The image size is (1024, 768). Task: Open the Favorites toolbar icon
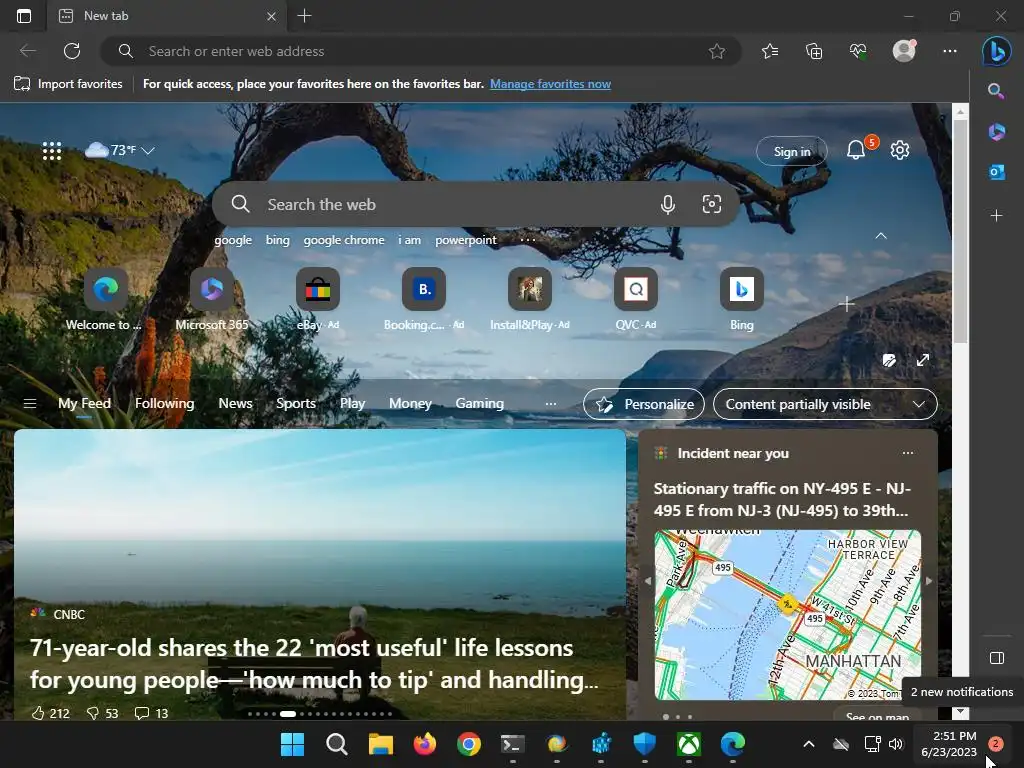pos(770,51)
